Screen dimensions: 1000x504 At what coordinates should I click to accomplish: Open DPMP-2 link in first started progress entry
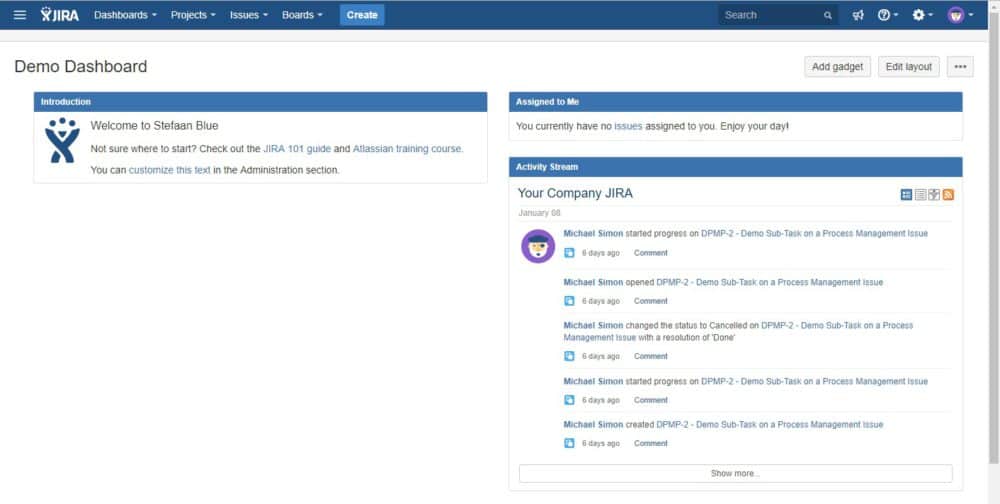(814, 233)
